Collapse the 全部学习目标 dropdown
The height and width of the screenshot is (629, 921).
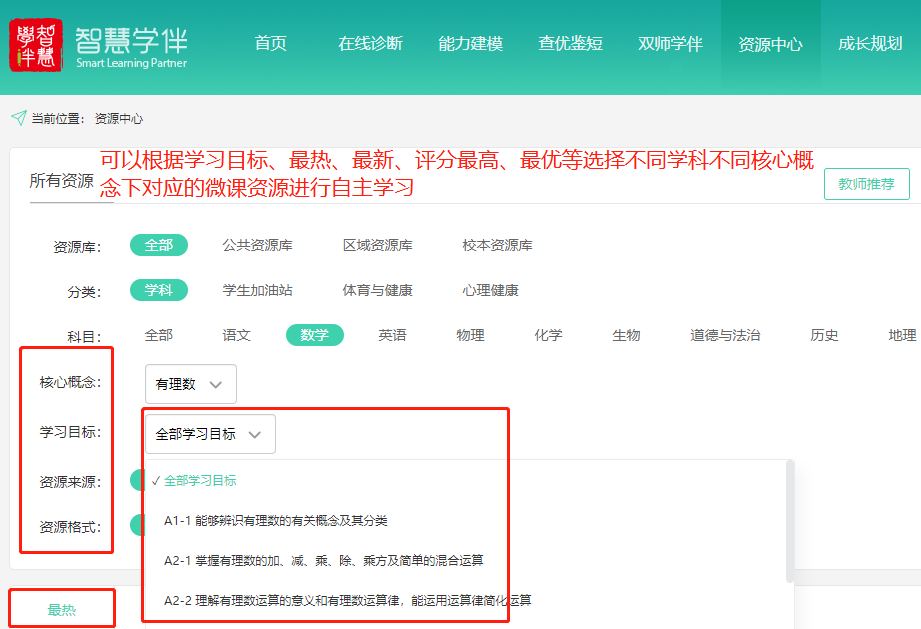(x=210, y=434)
